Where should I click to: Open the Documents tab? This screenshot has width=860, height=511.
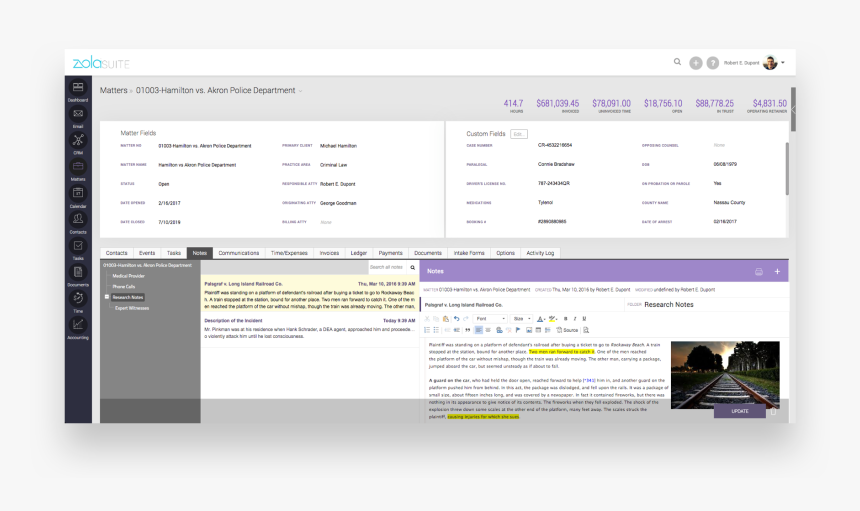click(x=428, y=253)
